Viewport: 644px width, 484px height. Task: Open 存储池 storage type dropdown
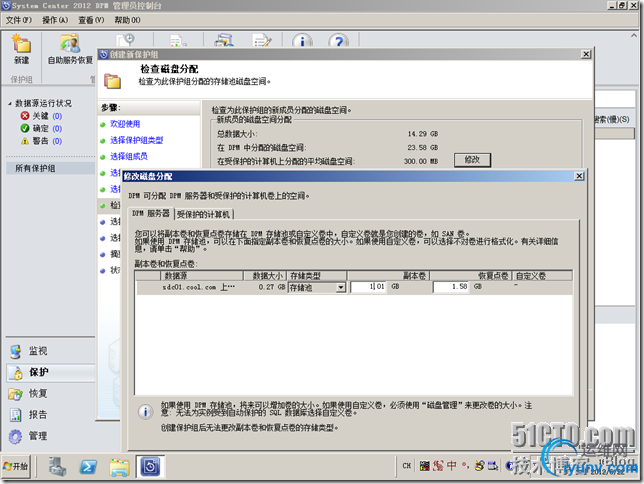340,287
